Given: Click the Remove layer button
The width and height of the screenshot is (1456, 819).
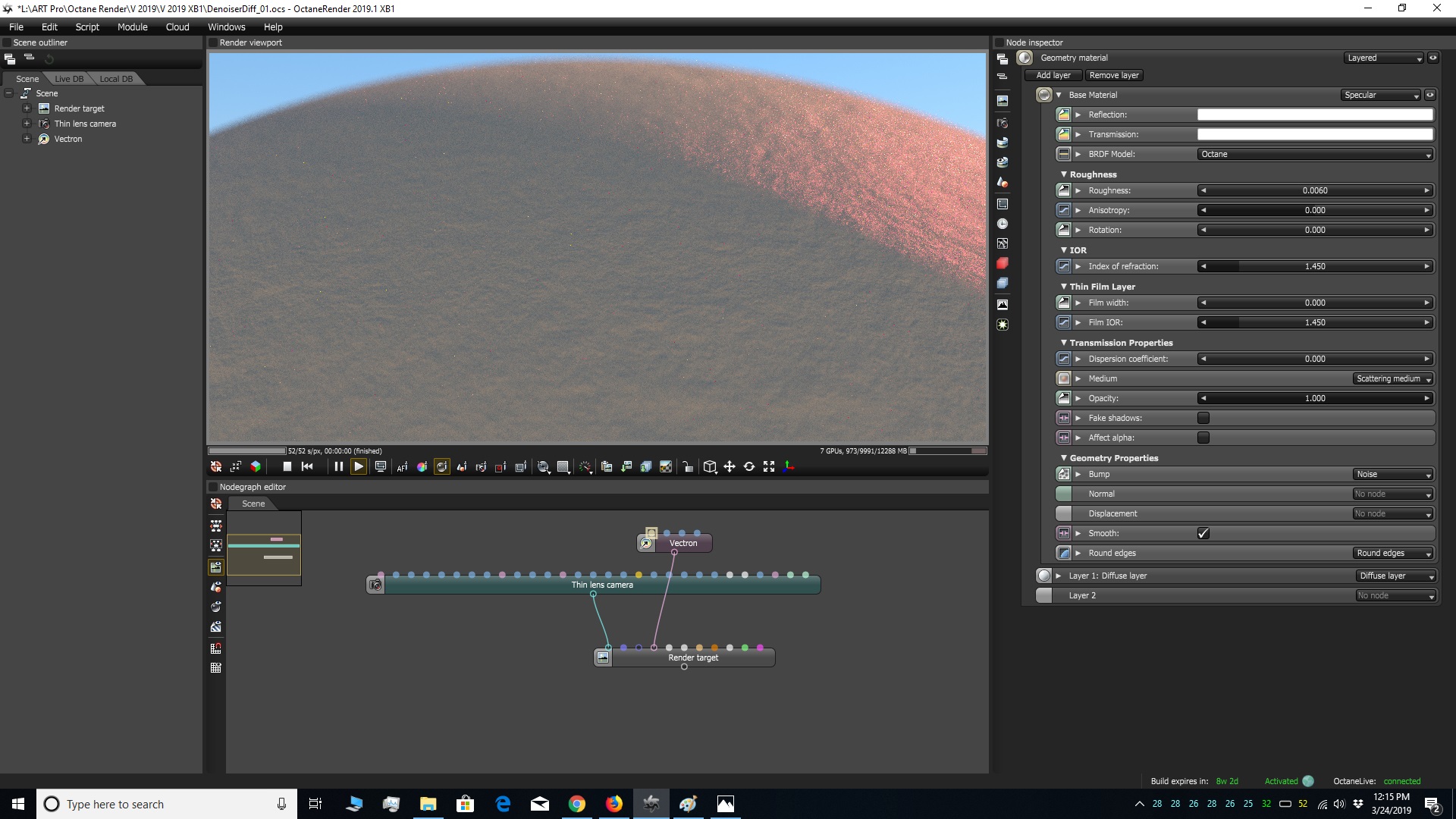Looking at the screenshot, I should (x=1114, y=75).
